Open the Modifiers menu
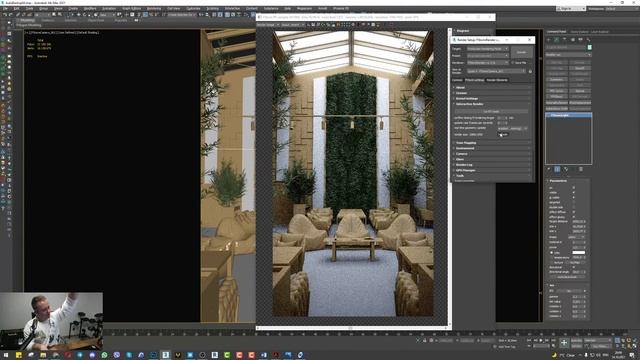Screen dimensions: 640x360 90,8
